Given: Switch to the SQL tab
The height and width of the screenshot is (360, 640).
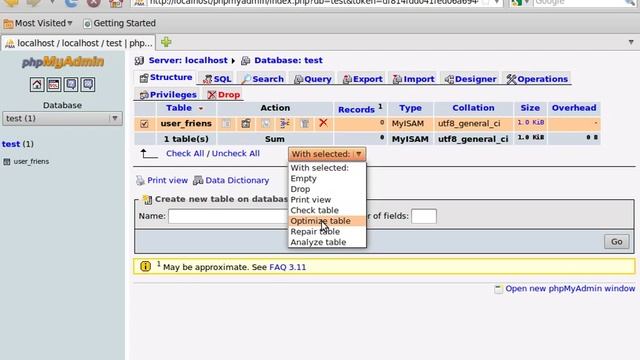Looking at the screenshot, I should point(217,79).
